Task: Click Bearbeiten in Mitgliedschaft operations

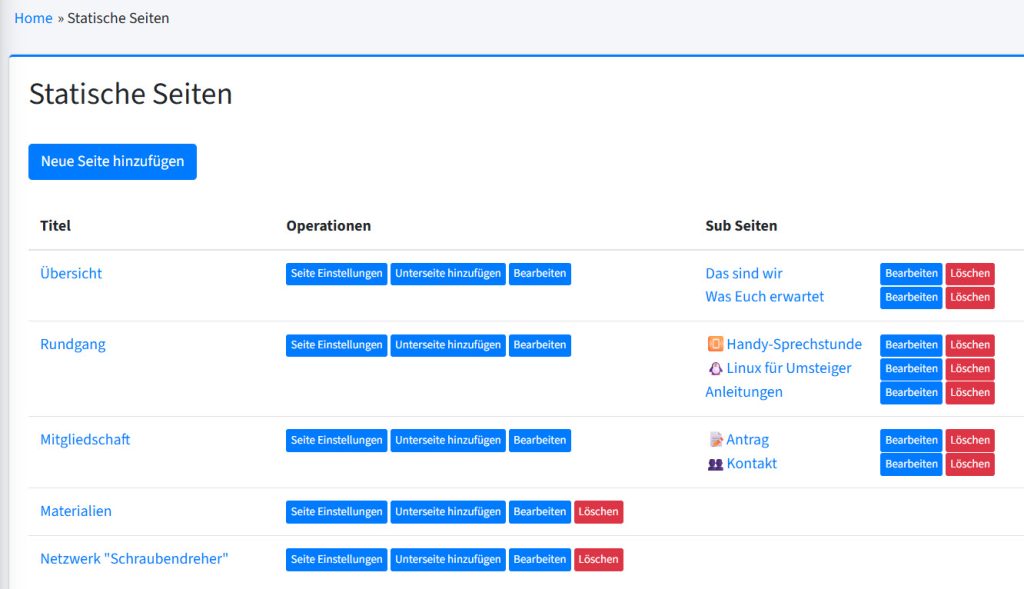Action: [539, 441]
